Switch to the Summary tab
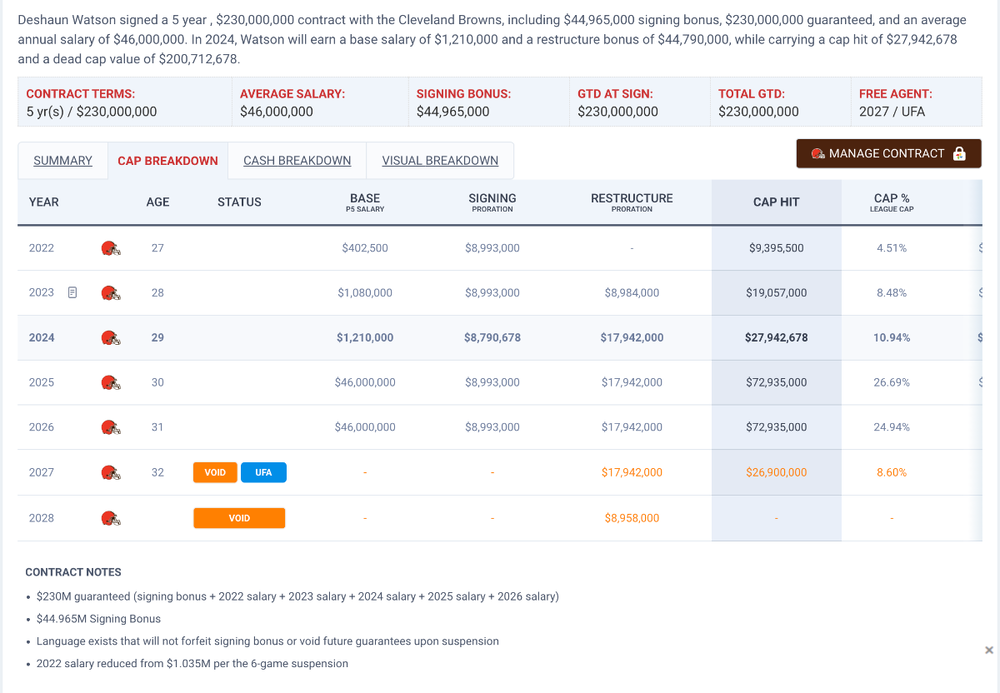This screenshot has width=1000, height=693. pyautogui.click(x=63, y=161)
